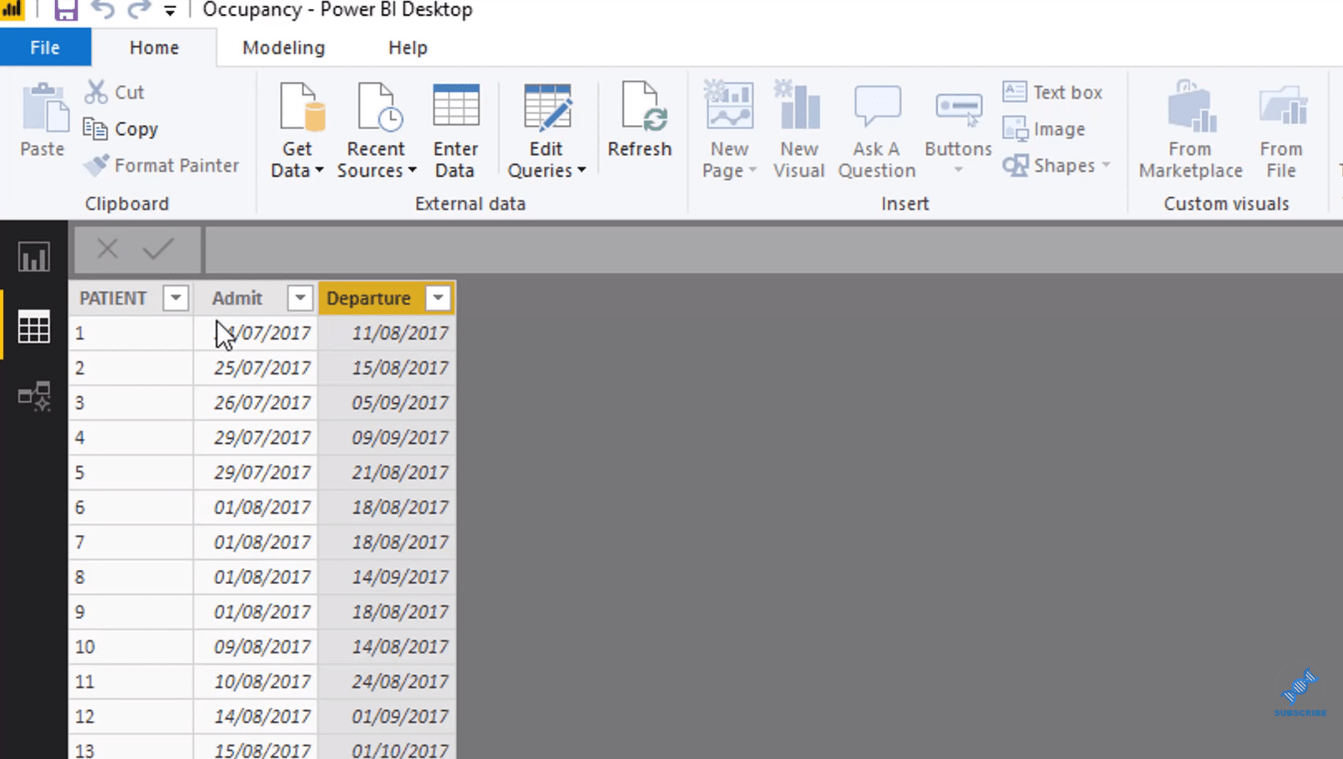The height and width of the screenshot is (759, 1343).
Task: Switch to Model relationships view
Action: [34, 396]
